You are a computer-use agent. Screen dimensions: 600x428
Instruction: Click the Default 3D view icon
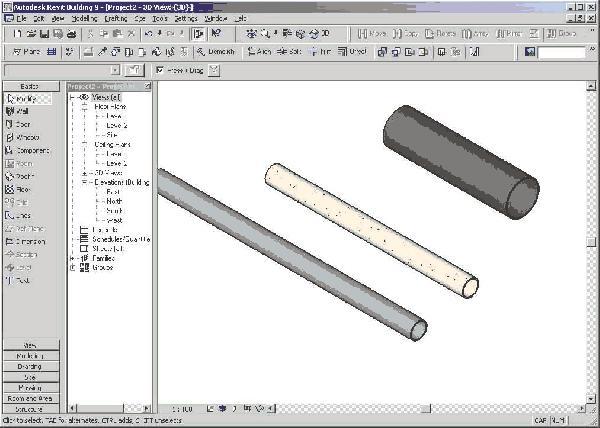pos(320,34)
